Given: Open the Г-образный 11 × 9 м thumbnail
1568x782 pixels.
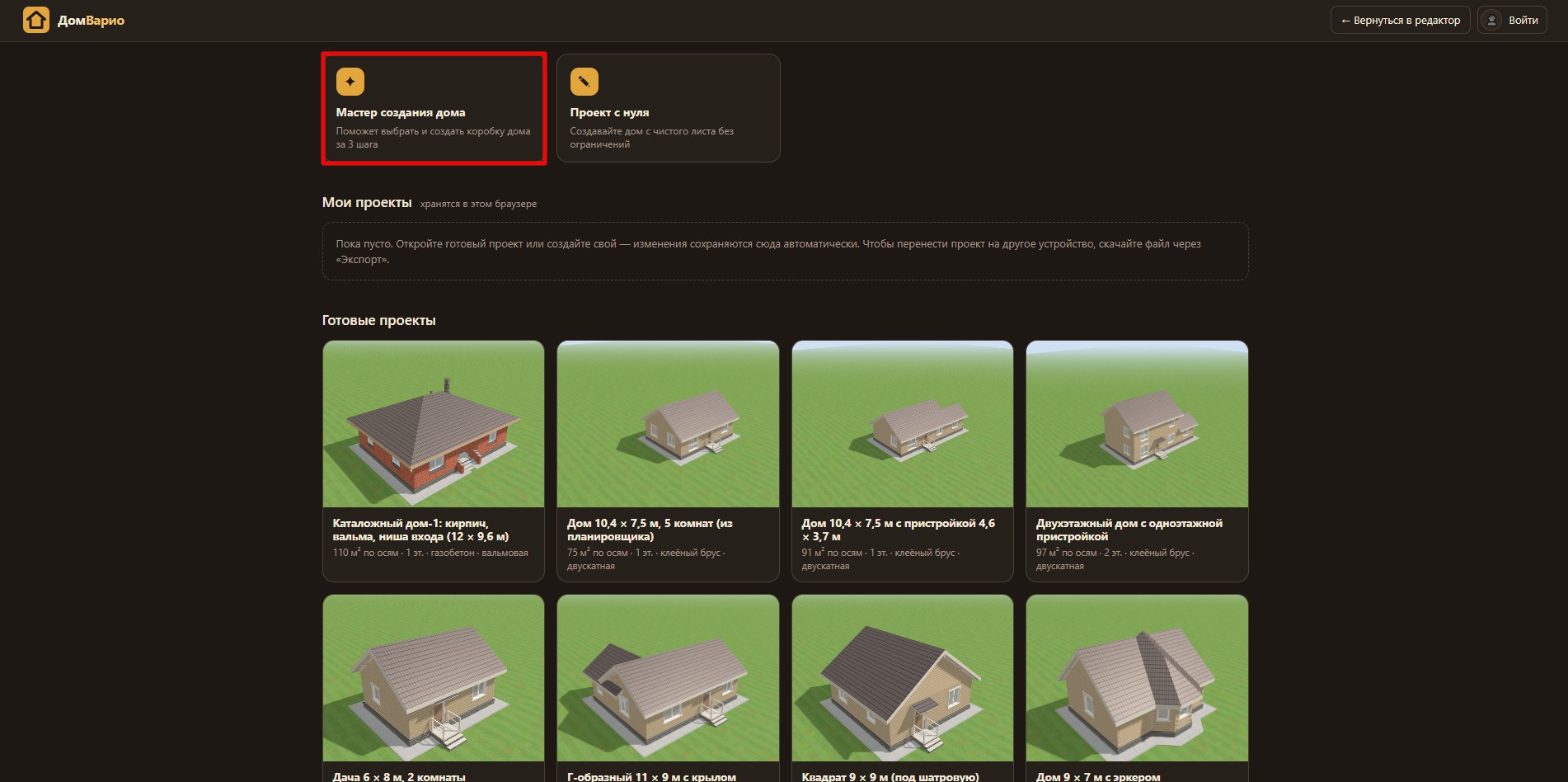Looking at the screenshot, I should tap(668, 678).
